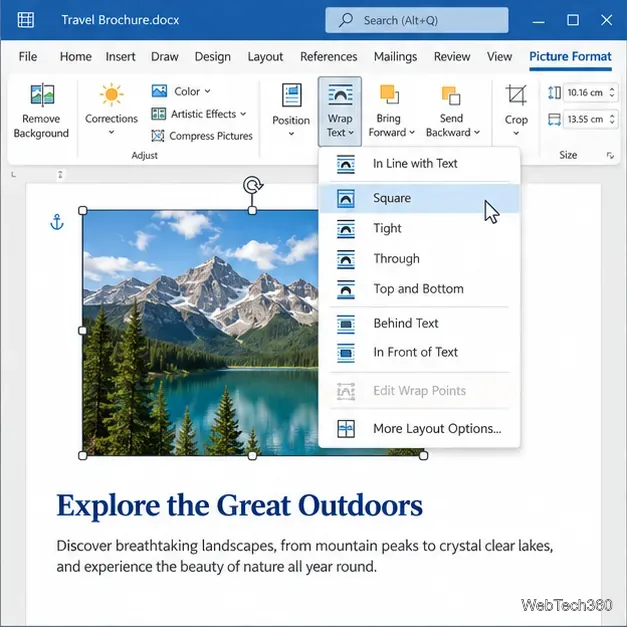Select the Crop tool icon
627x627 pixels.
click(x=516, y=95)
